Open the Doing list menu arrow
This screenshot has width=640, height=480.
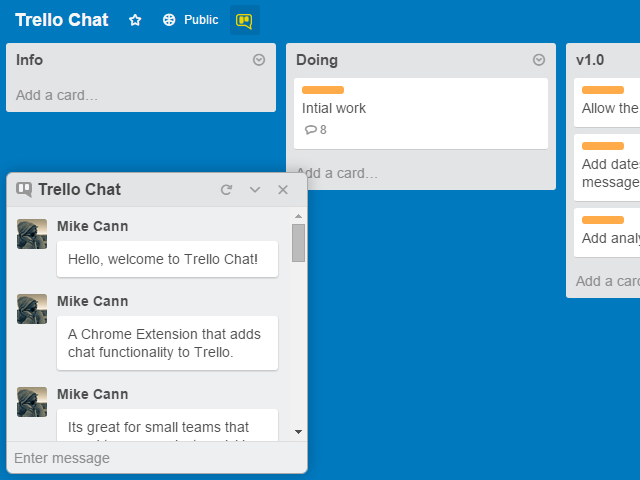[x=539, y=60]
